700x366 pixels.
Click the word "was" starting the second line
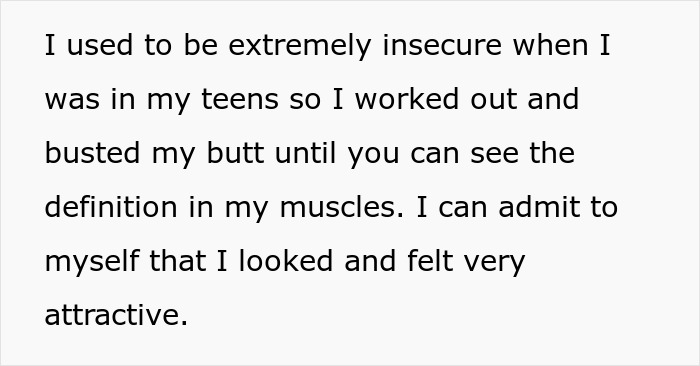pos(72,100)
